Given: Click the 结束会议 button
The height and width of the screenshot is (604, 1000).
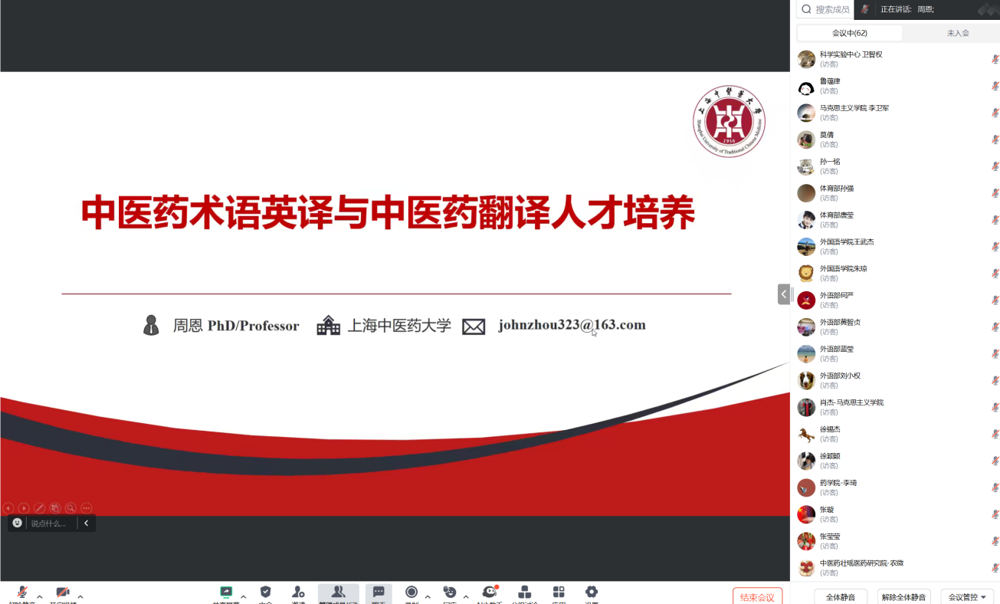Looking at the screenshot, I should [757, 597].
